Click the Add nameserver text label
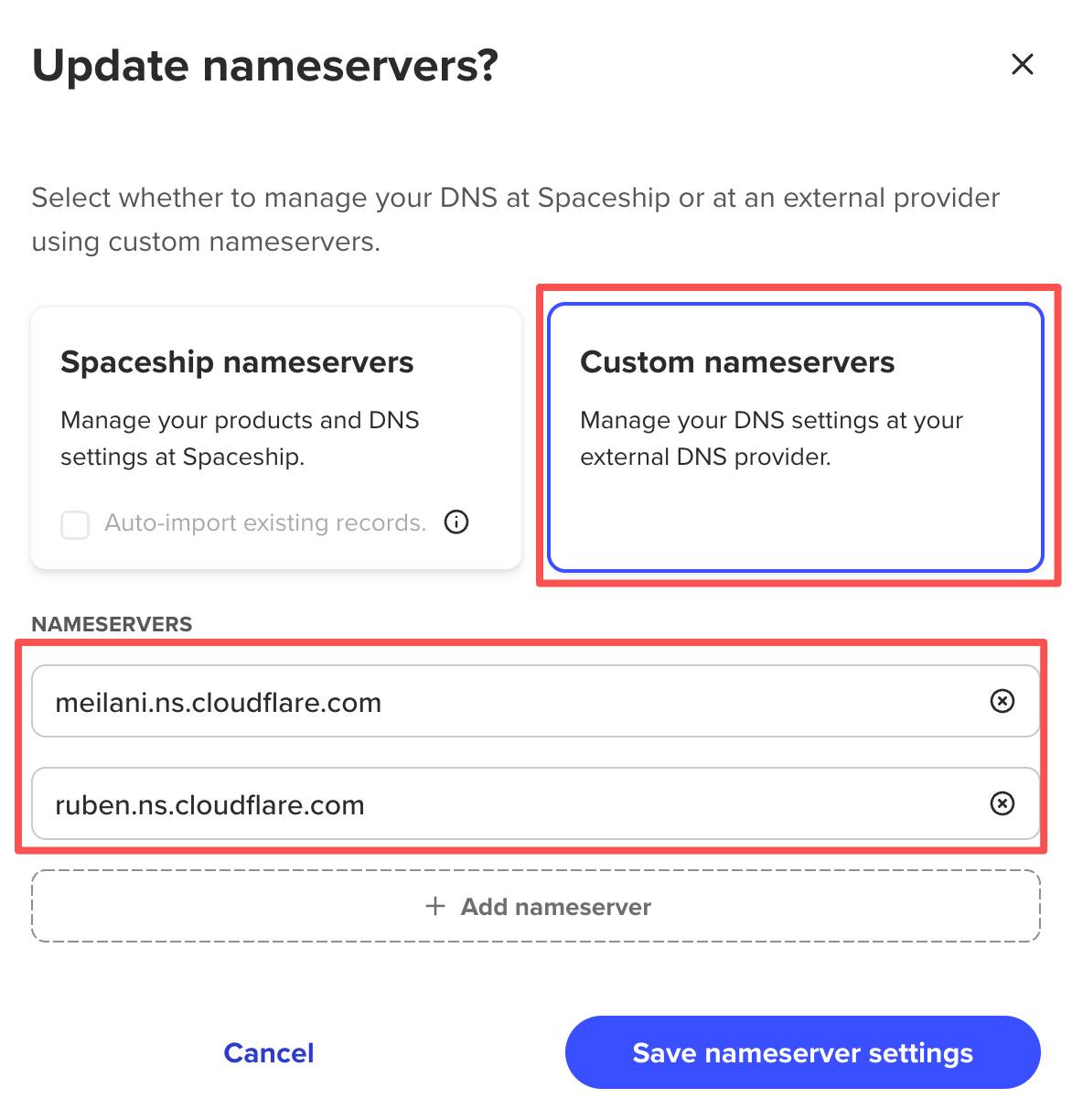Screen dimensions: 1072x1120 coord(555,907)
